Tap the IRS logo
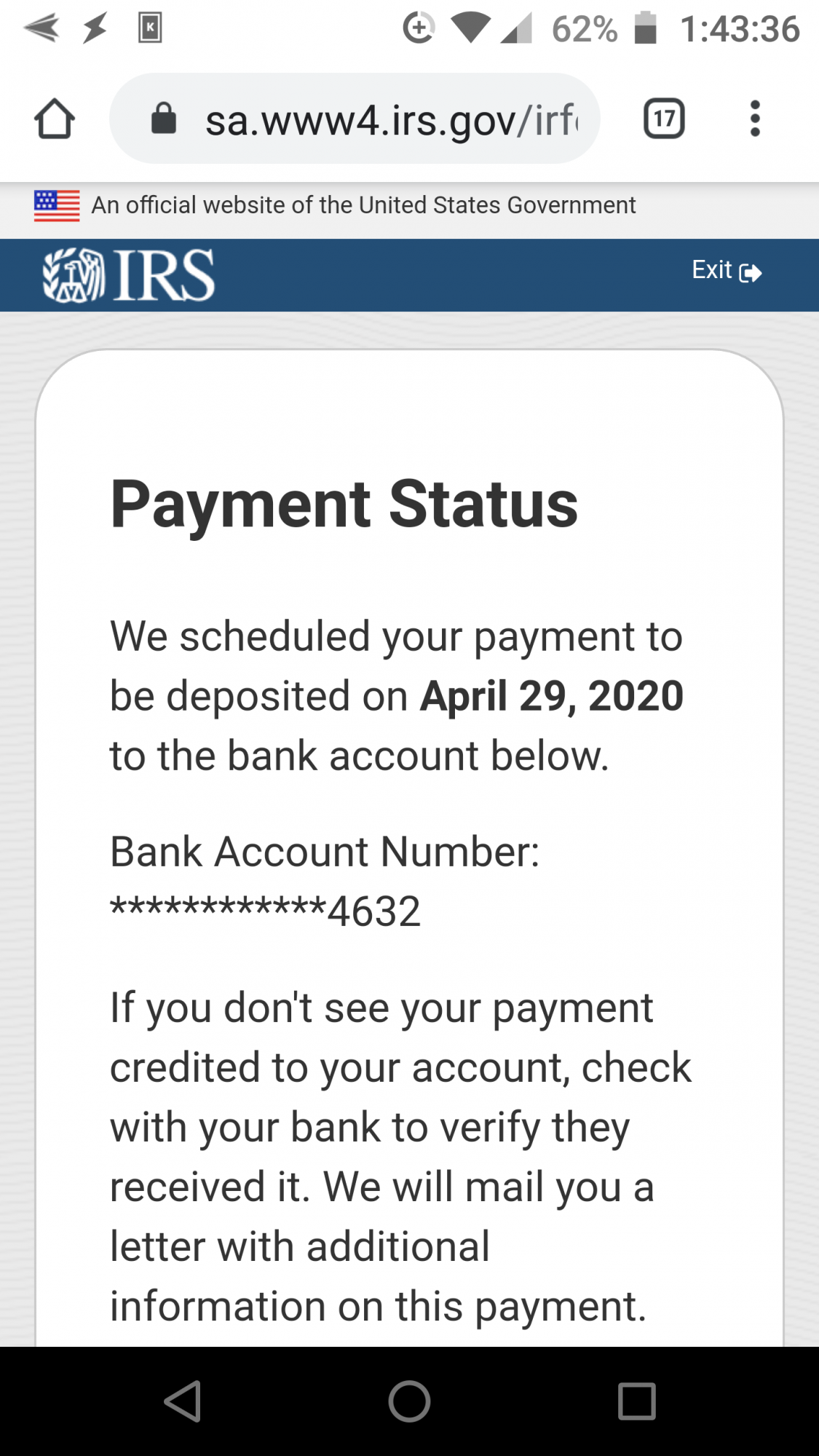Image resolution: width=819 pixels, height=1456 pixels. click(129, 275)
